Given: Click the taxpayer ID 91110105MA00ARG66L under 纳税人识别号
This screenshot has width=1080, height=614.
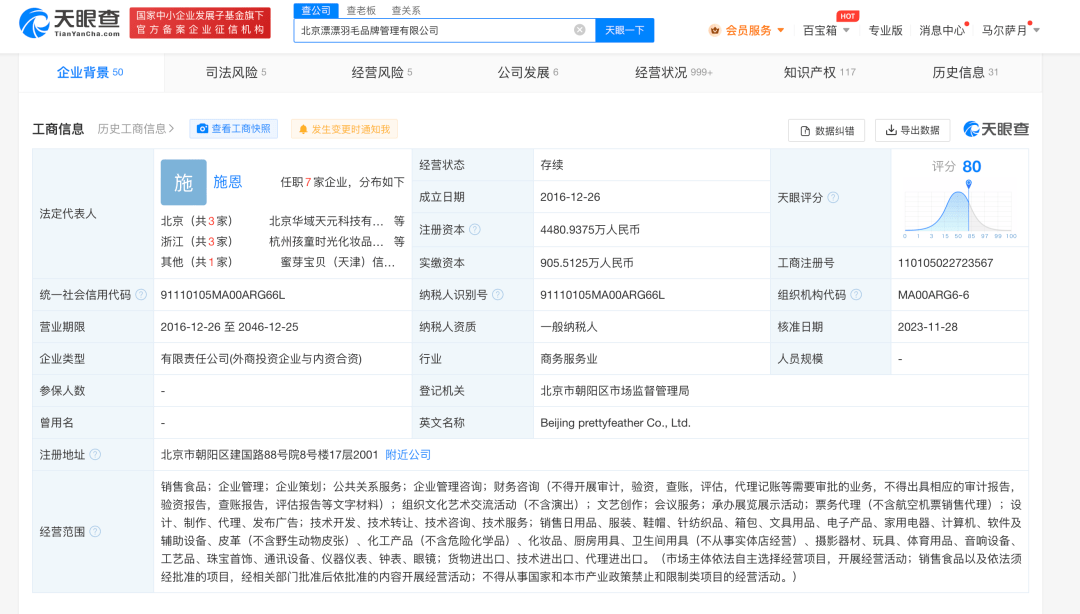Looking at the screenshot, I should (602, 295).
